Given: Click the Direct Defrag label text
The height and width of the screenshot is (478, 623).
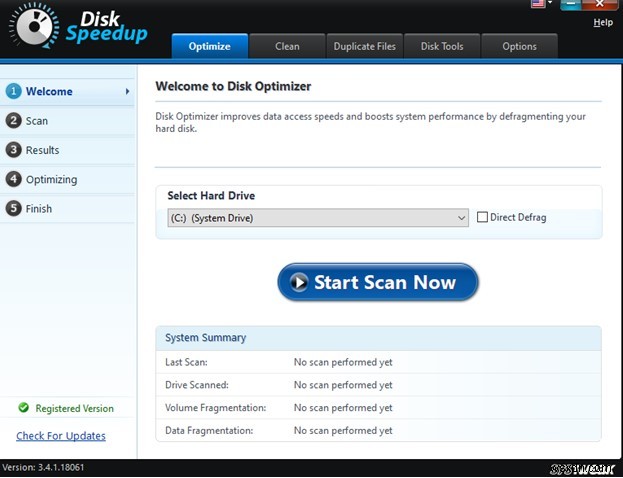Looking at the screenshot, I should click(518, 217).
